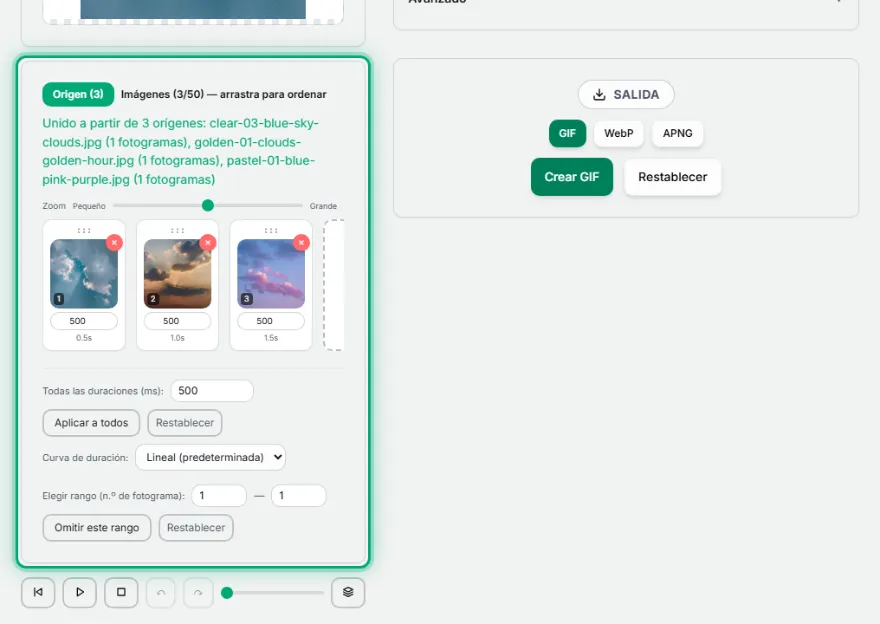Grab the drag handle above frame 3

[x=271, y=230]
